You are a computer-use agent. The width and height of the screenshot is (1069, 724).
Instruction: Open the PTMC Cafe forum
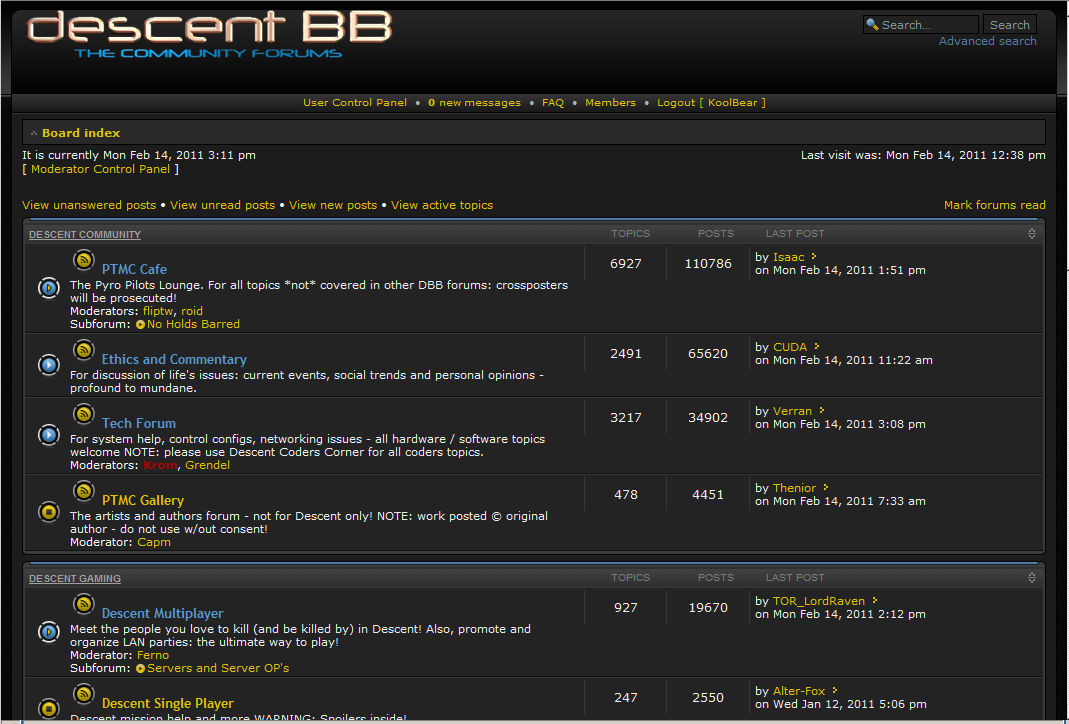tap(134, 269)
